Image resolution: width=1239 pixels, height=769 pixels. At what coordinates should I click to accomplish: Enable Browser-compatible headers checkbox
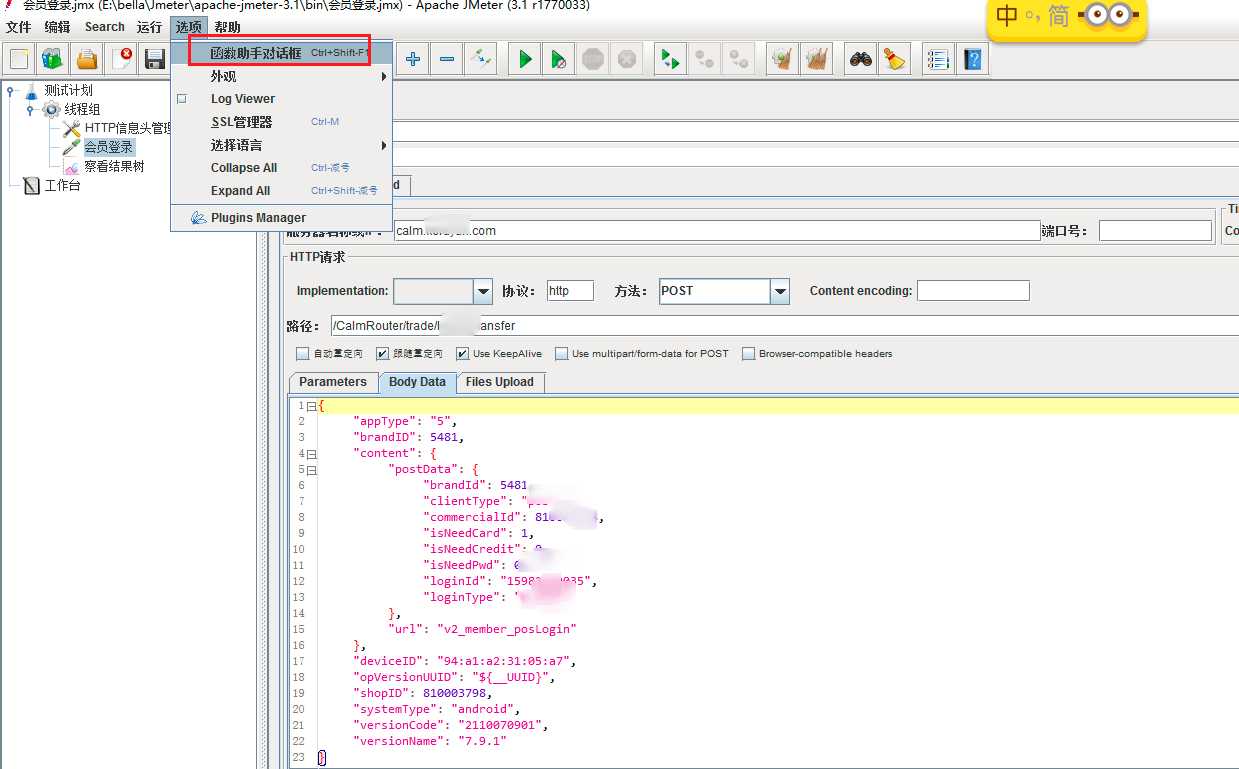click(x=748, y=354)
